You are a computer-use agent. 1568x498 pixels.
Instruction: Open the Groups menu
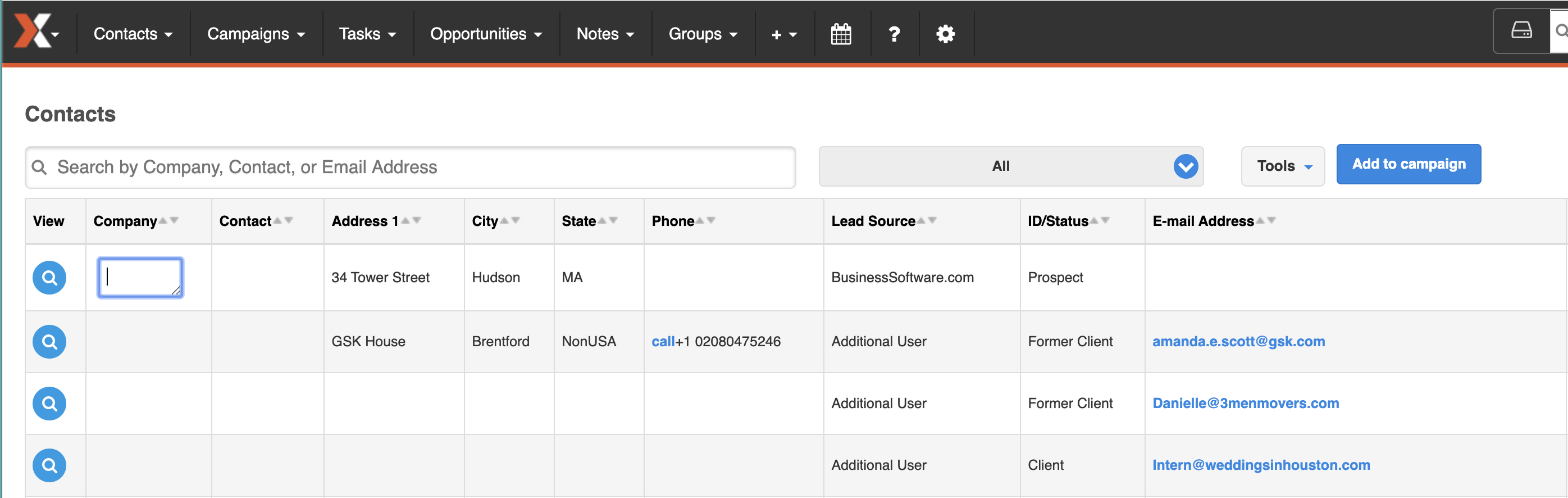click(703, 34)
